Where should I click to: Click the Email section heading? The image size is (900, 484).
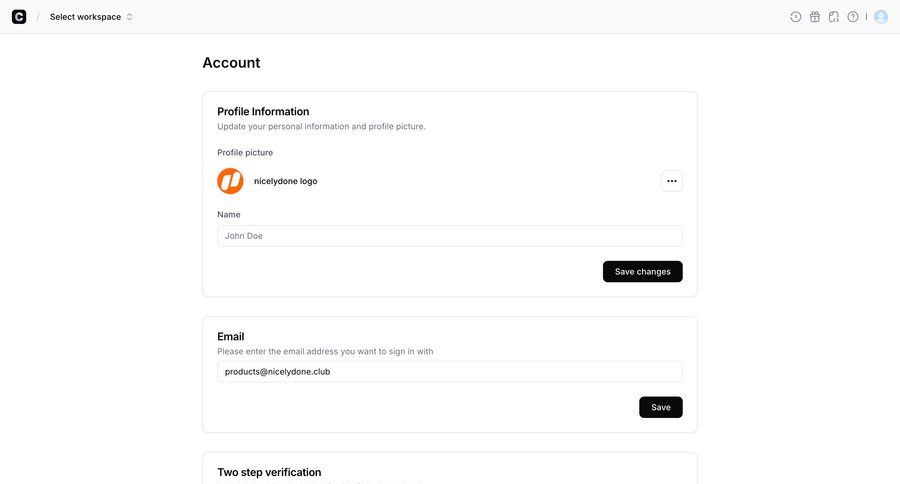click(231, 337)
